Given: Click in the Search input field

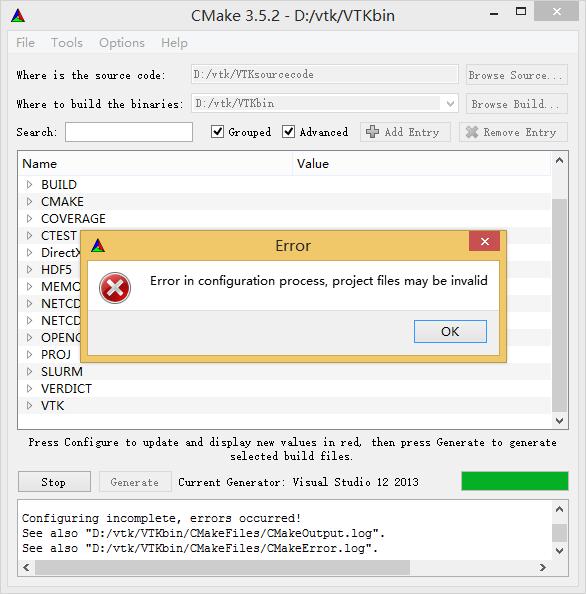Looking at the screenshot, I should pos(129,132).
